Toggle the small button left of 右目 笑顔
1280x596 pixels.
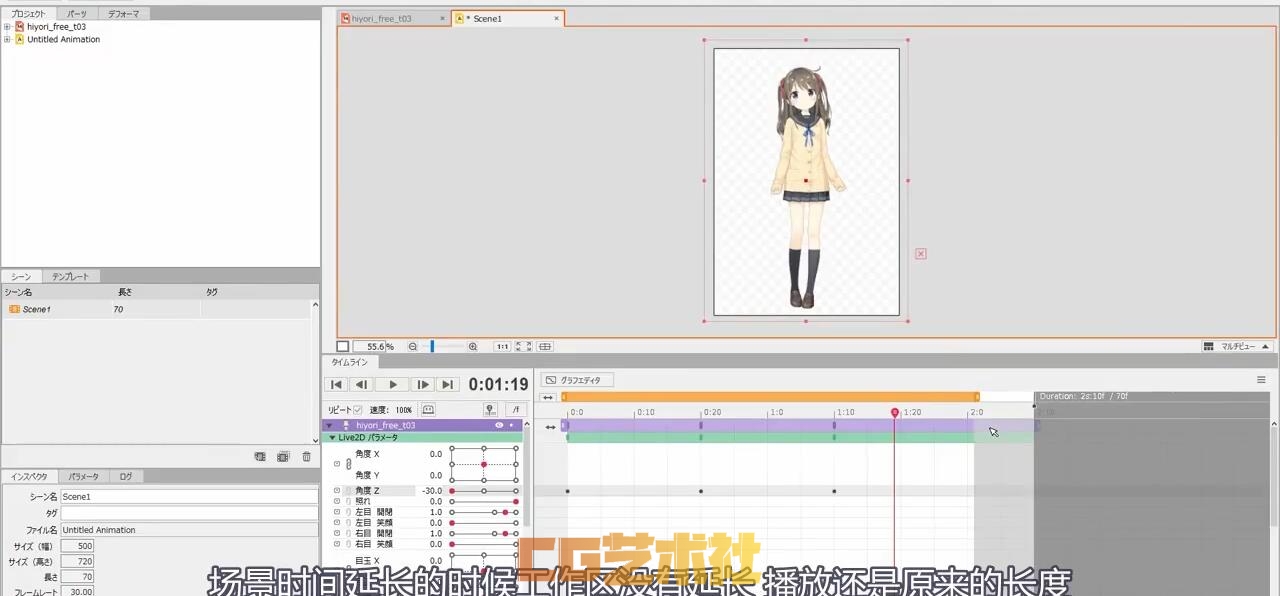pyautogui.click(x=337, y=544)
